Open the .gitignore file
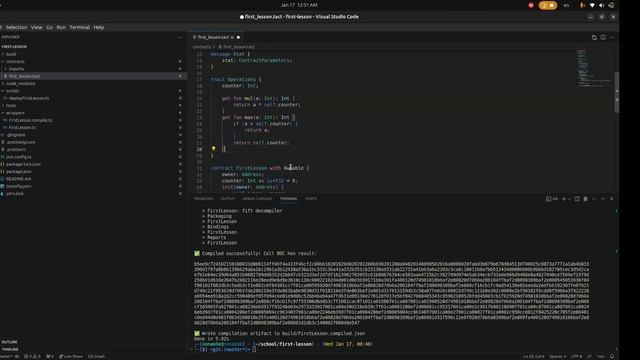Image resolution: width=640 pixels, height=360 pixels. point(16,135)
